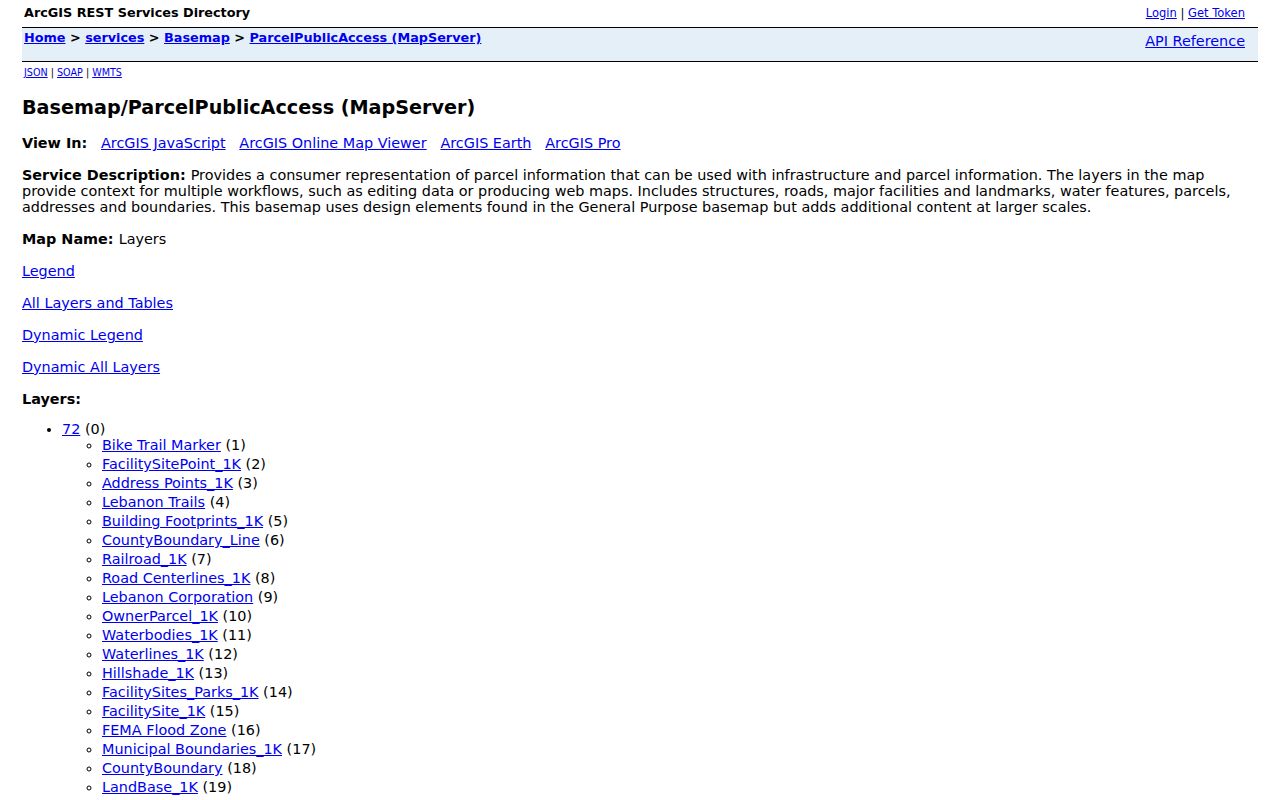Screen dimensions: 1280x800
Task: Open the Hillshade_1K layer
Action: (x=148, y=673)
